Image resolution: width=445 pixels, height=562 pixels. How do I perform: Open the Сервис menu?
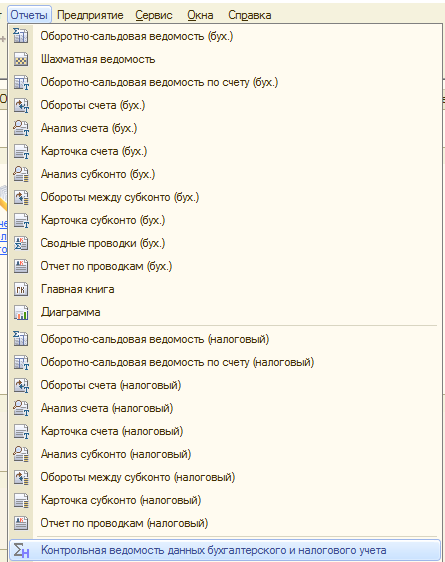point(154,15)
